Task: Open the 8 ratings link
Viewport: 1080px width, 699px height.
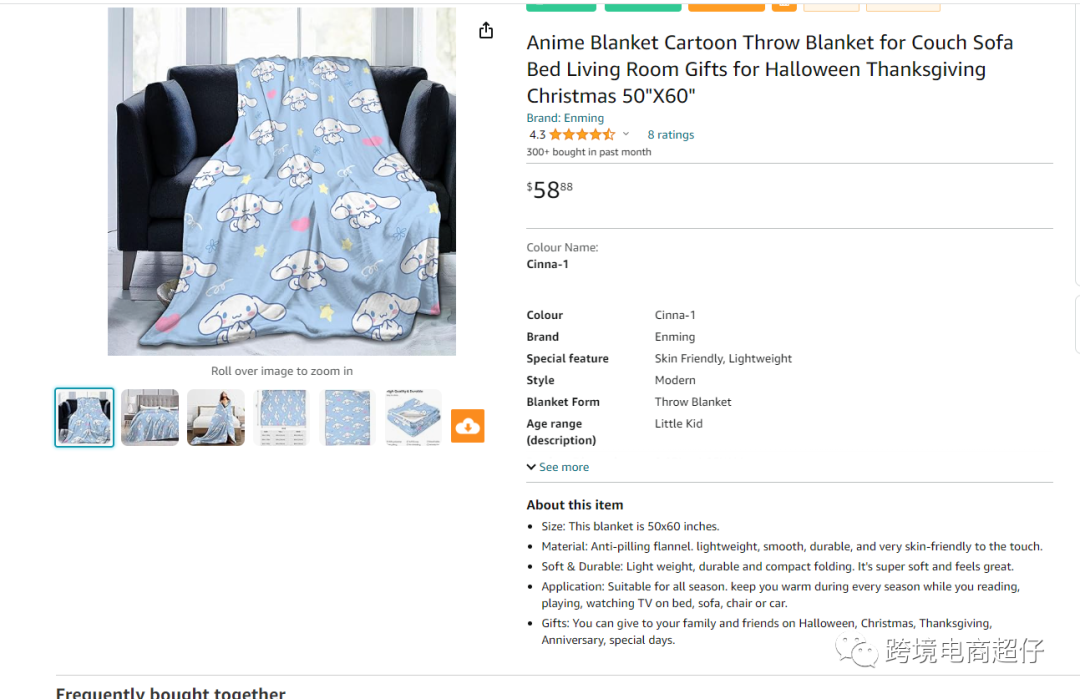Action: 670,135
